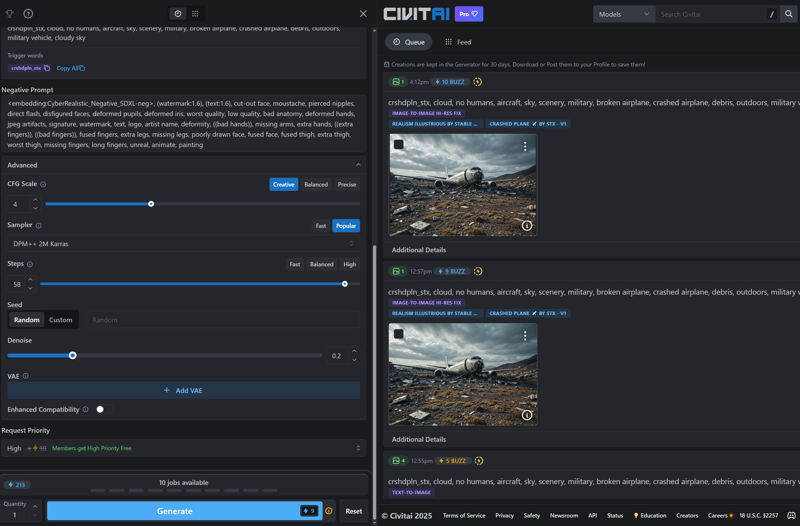This screenshot has width=800, height=526.
Task: Click the yellow cost info icon beside Generate
Action: pos(329,511)
